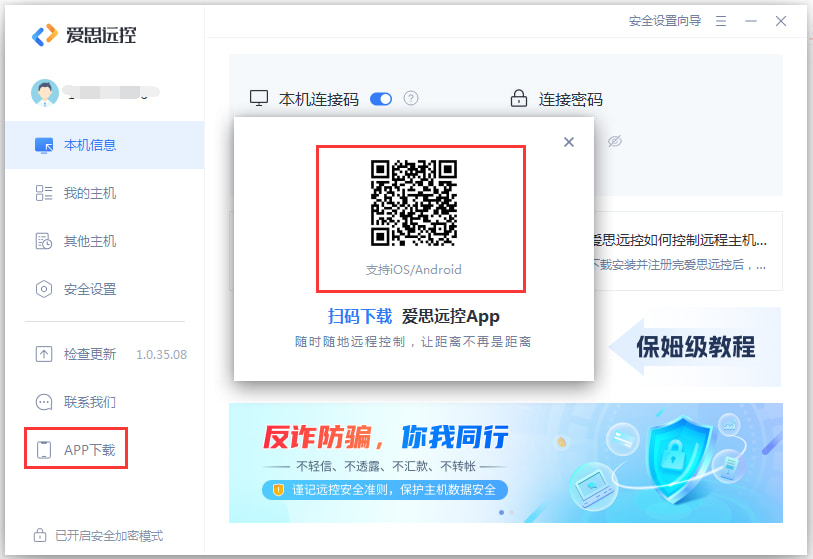Select the 其他主机 sidebar icon
Screen dimensions: 813x559
[44, 241]
